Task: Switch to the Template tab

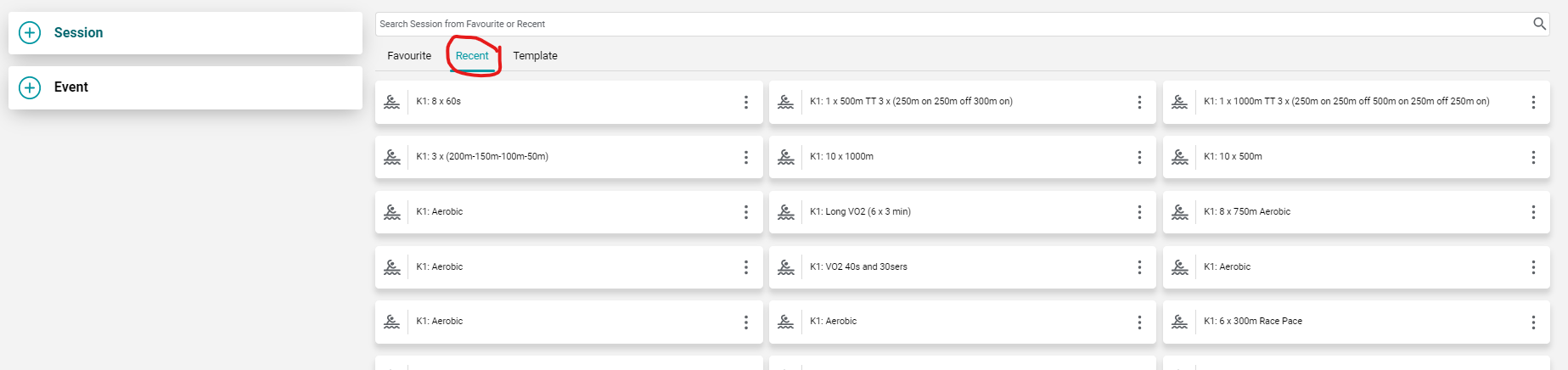Action: pyautogui.click(x=535, y=56)
